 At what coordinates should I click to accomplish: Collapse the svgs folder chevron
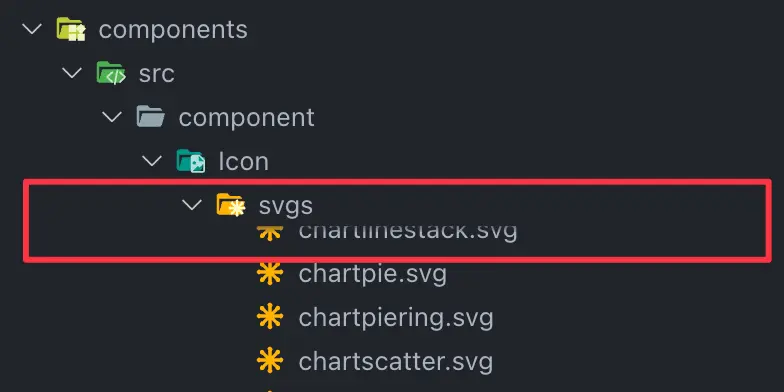192,204
